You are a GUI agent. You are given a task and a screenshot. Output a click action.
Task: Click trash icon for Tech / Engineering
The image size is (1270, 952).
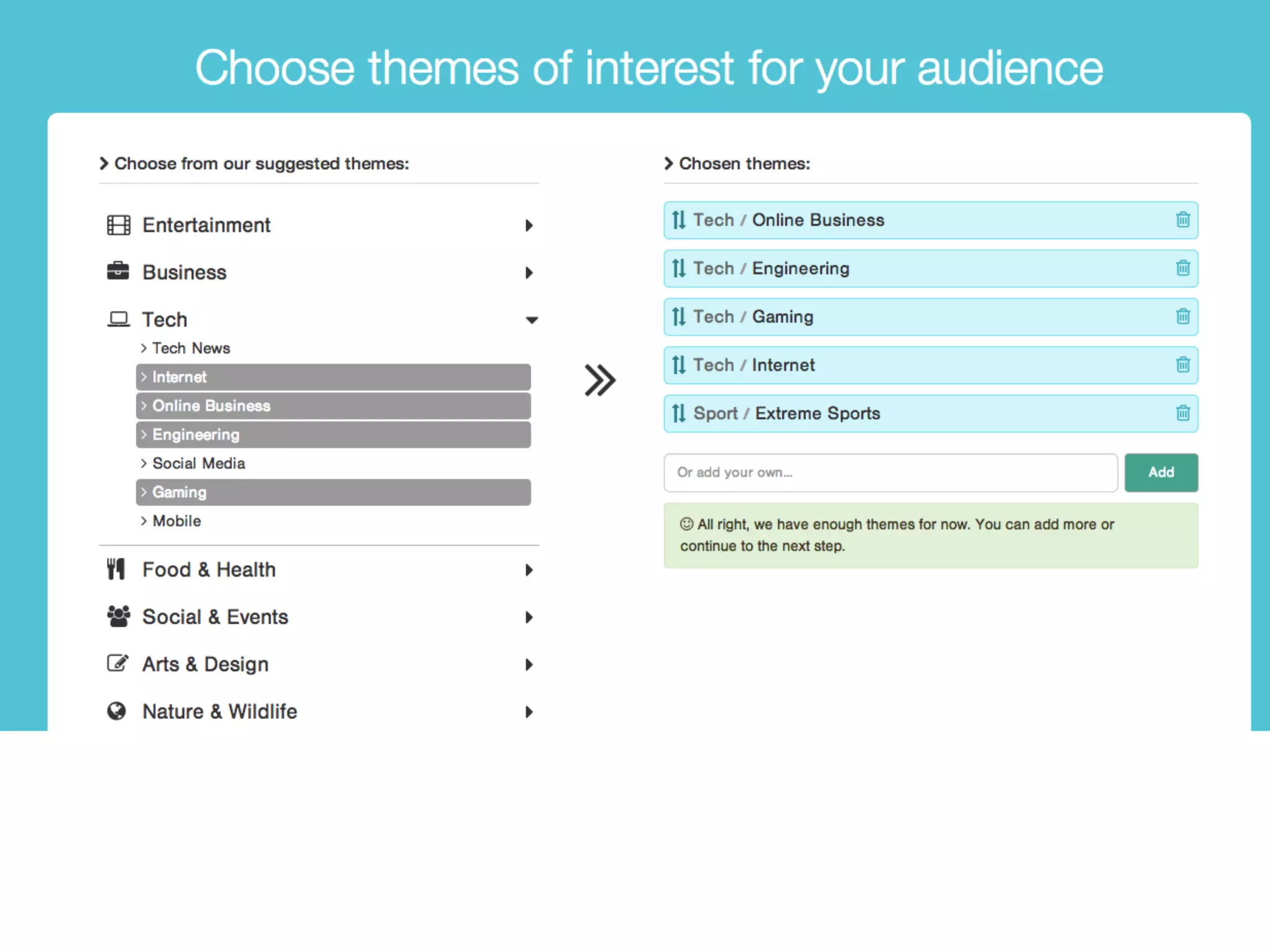[1183, 268]
